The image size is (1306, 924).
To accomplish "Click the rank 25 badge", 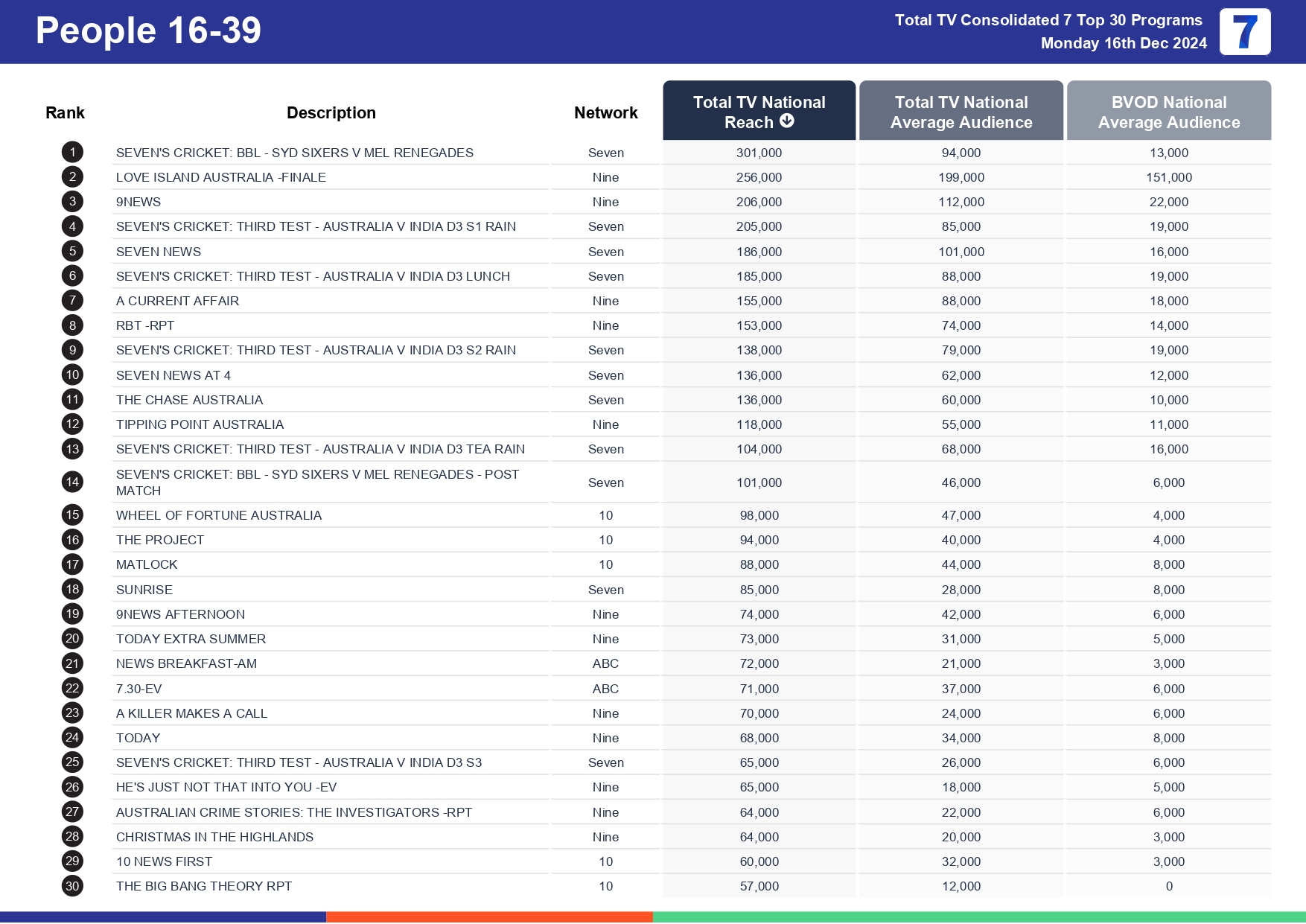I will coord(71,762).
